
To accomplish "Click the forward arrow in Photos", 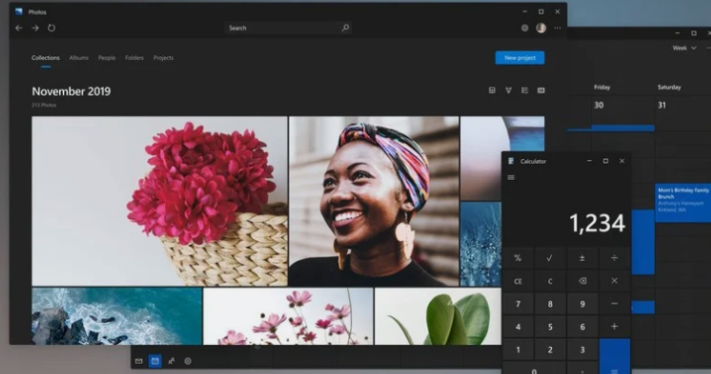I will click(35, 28).
